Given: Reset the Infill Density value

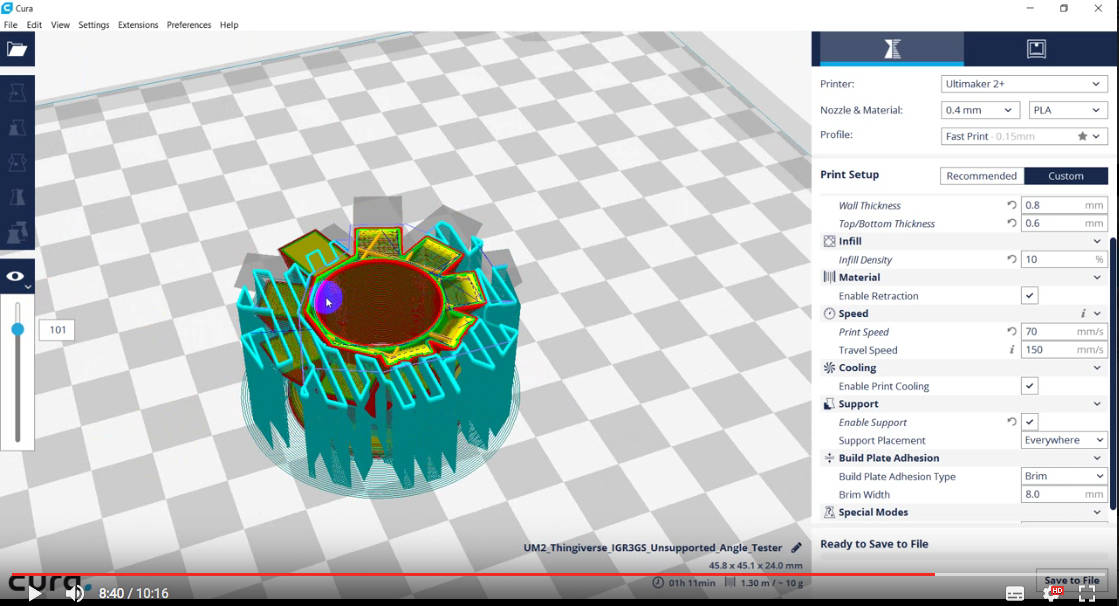Looking at the screenshot, I should tap(1011, 259).
